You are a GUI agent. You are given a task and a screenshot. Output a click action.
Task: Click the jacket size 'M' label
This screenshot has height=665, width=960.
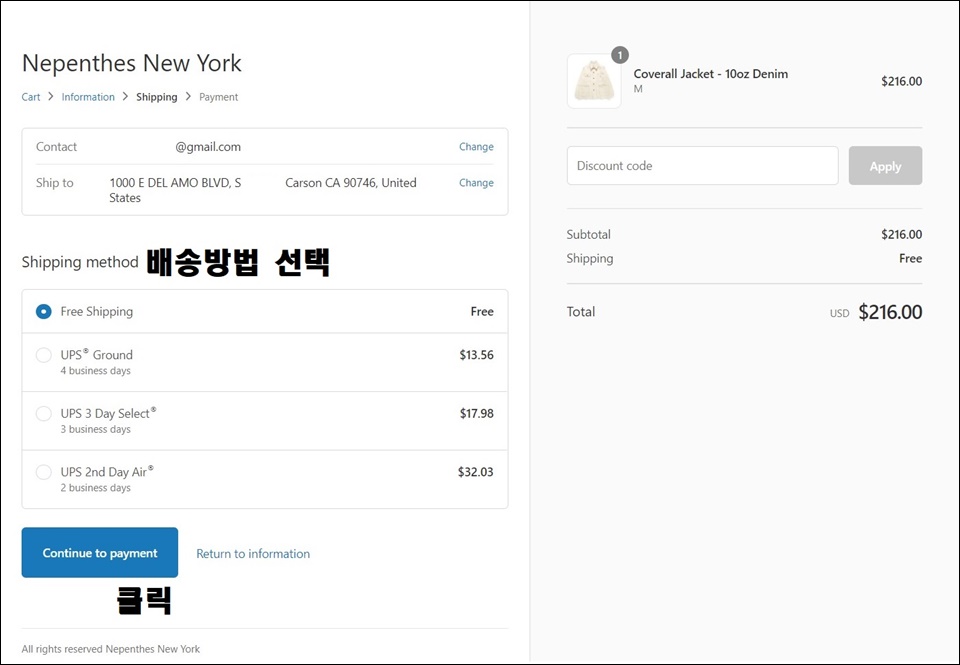coord(638,89)
